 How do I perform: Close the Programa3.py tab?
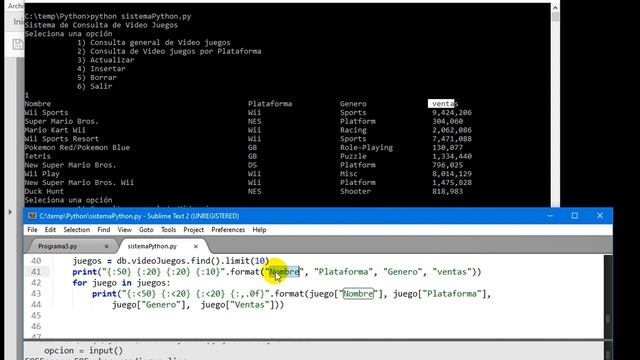(x=107, y=246)
